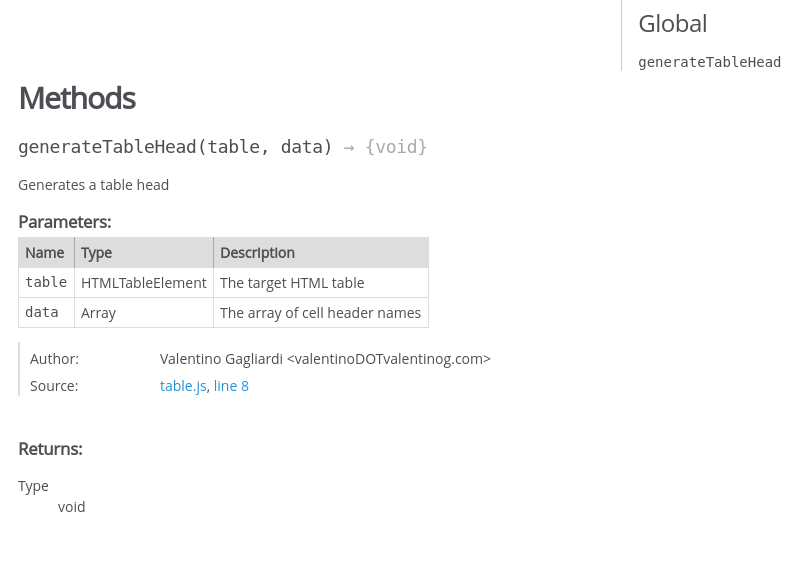Click the void return type value

(x=72, y=507)
